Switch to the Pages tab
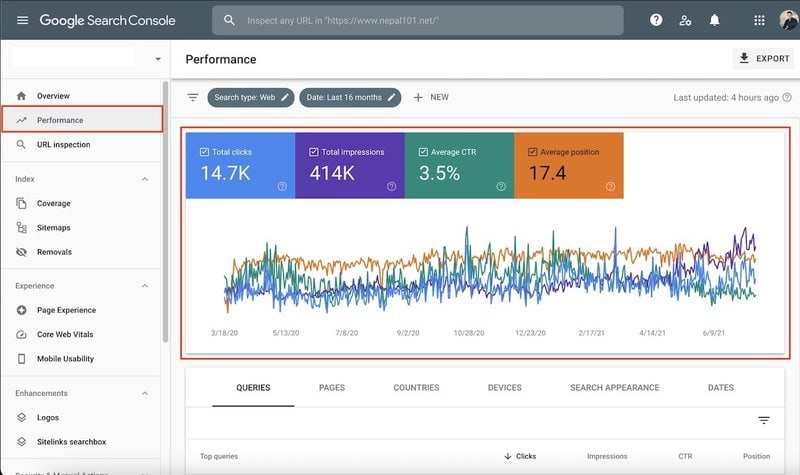The image size is (800, 475). [x=332, y=388]
